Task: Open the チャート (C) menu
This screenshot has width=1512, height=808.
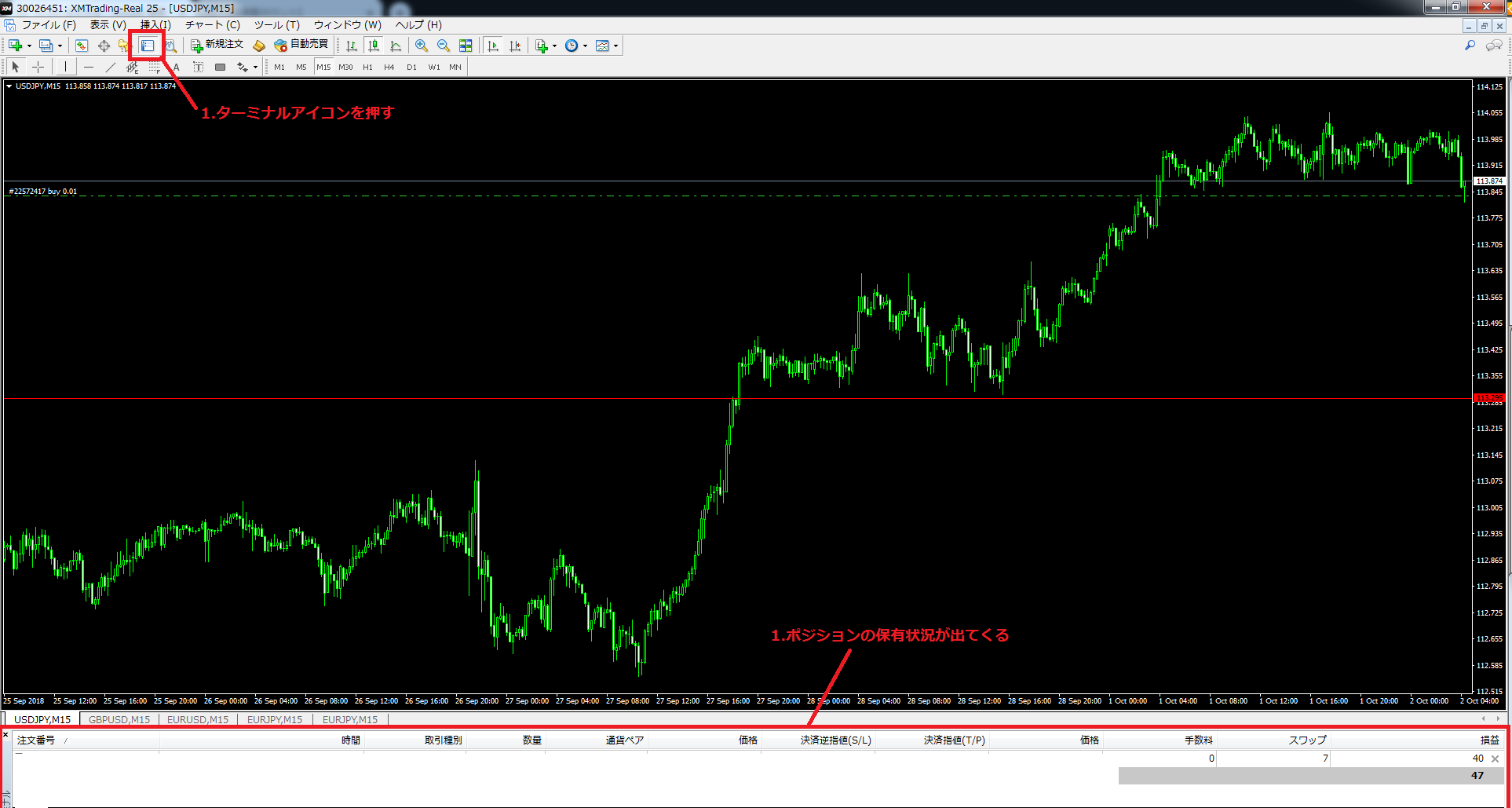Action: (212, 25)
